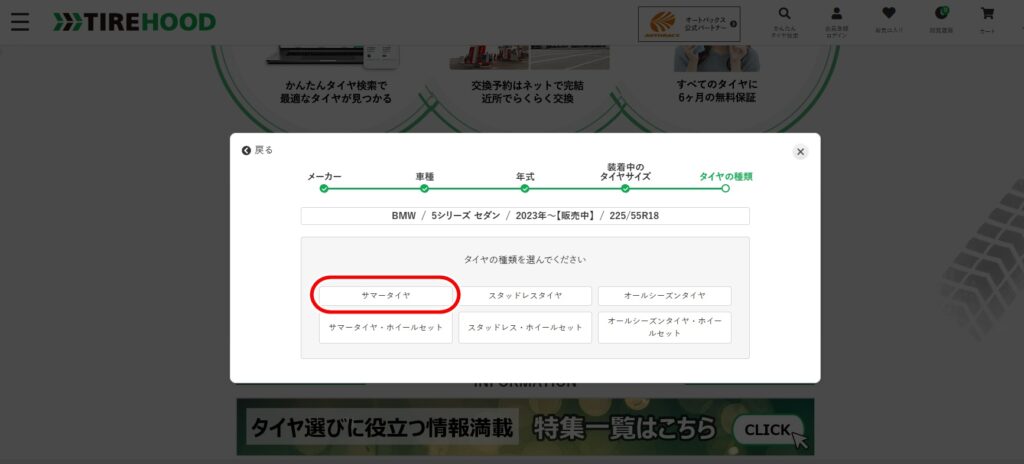Go back using the 戻る link
The height and width of the screenshot is (464, 1024).
(x=257, y=150)
